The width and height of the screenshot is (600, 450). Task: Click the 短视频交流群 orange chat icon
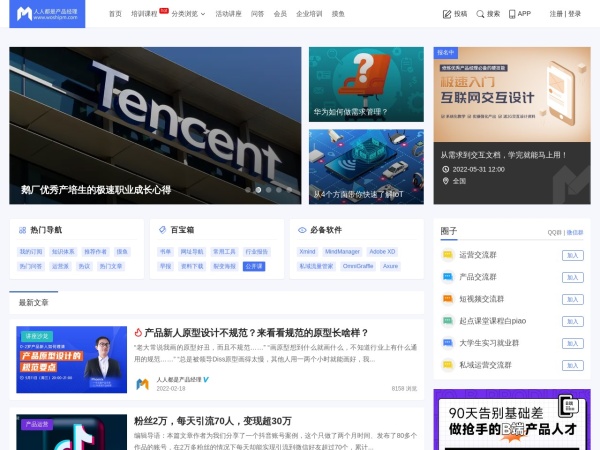pyautogui.click(x=448, y=299)
